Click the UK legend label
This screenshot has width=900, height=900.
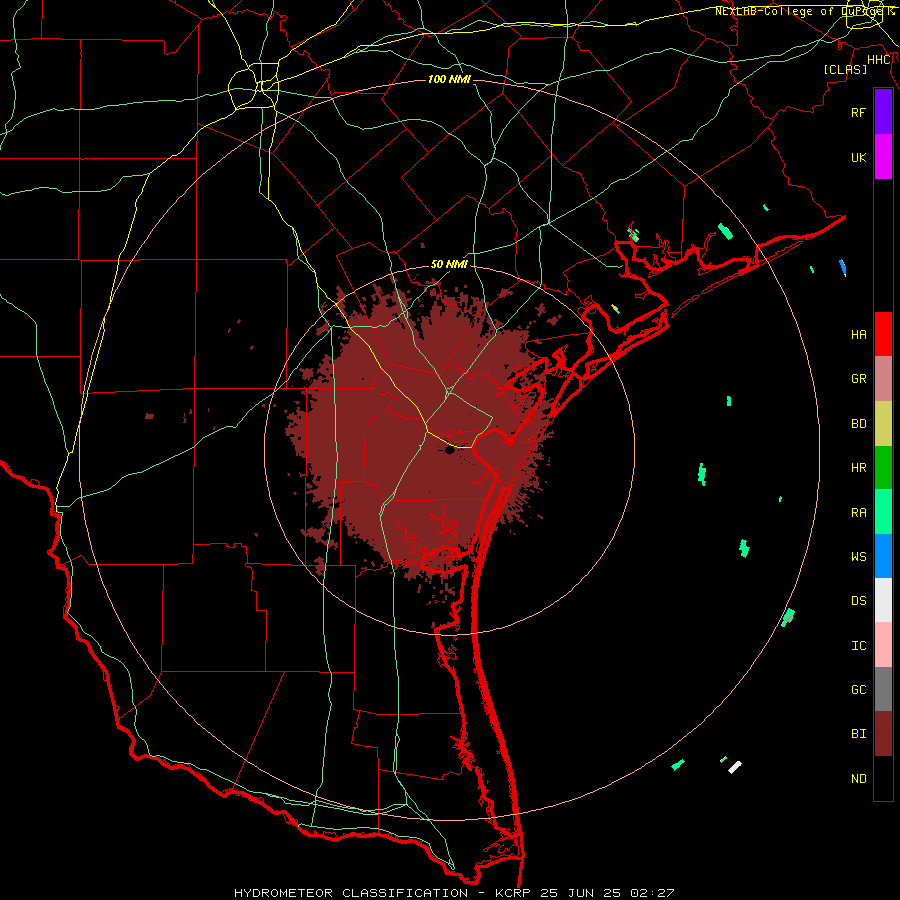click(x=858, y=157)
